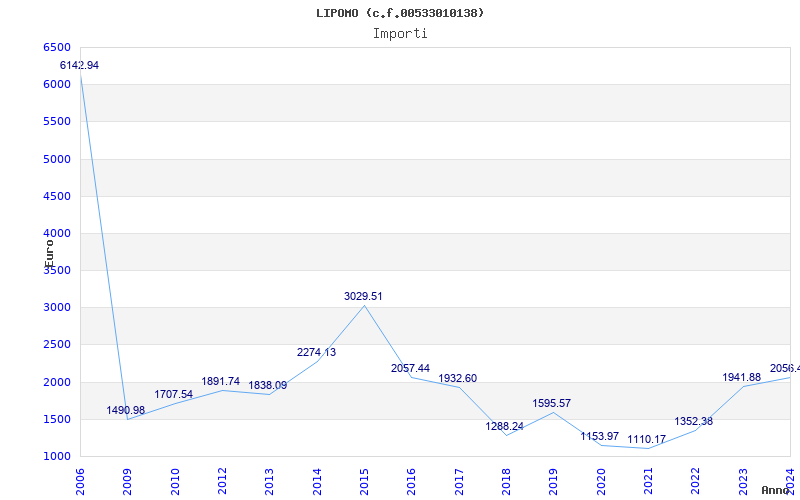The height and width of the screenshot is (500, 800).
Task: Click the y-axis value 4500
Action: click(57, 196)
